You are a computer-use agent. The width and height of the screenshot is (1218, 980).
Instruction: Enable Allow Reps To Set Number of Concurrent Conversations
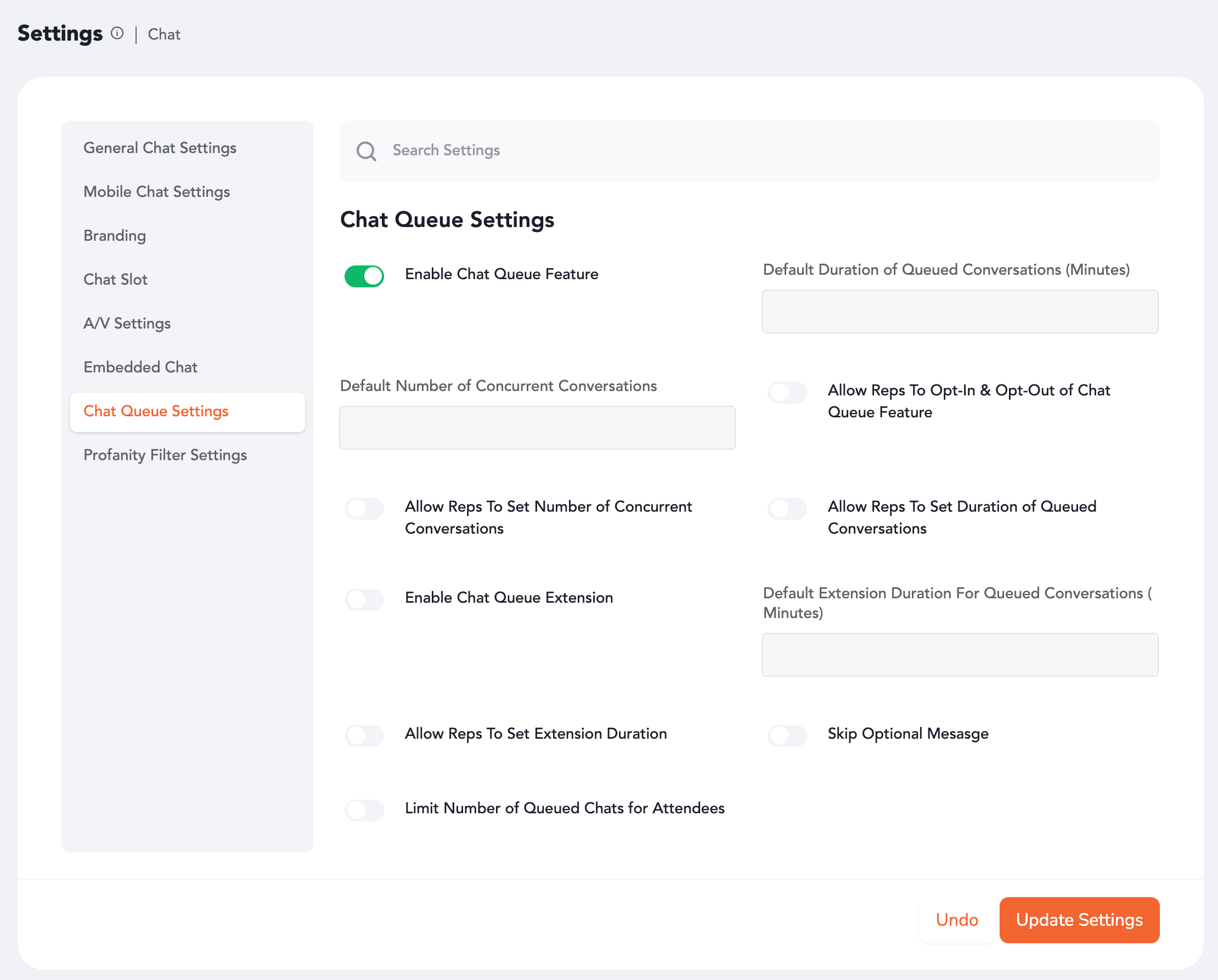click(x=364, y=509)
